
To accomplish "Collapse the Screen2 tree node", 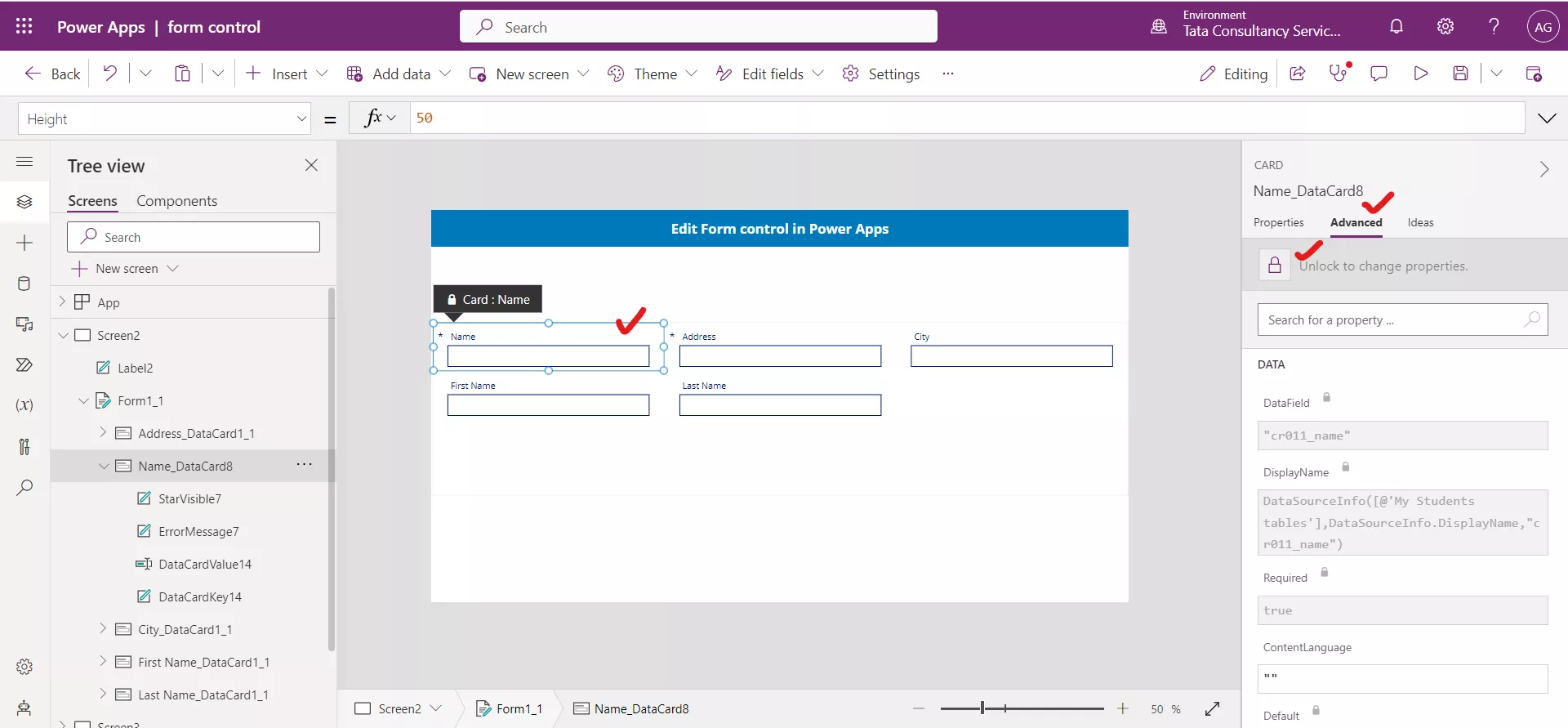I will [63, 335].
